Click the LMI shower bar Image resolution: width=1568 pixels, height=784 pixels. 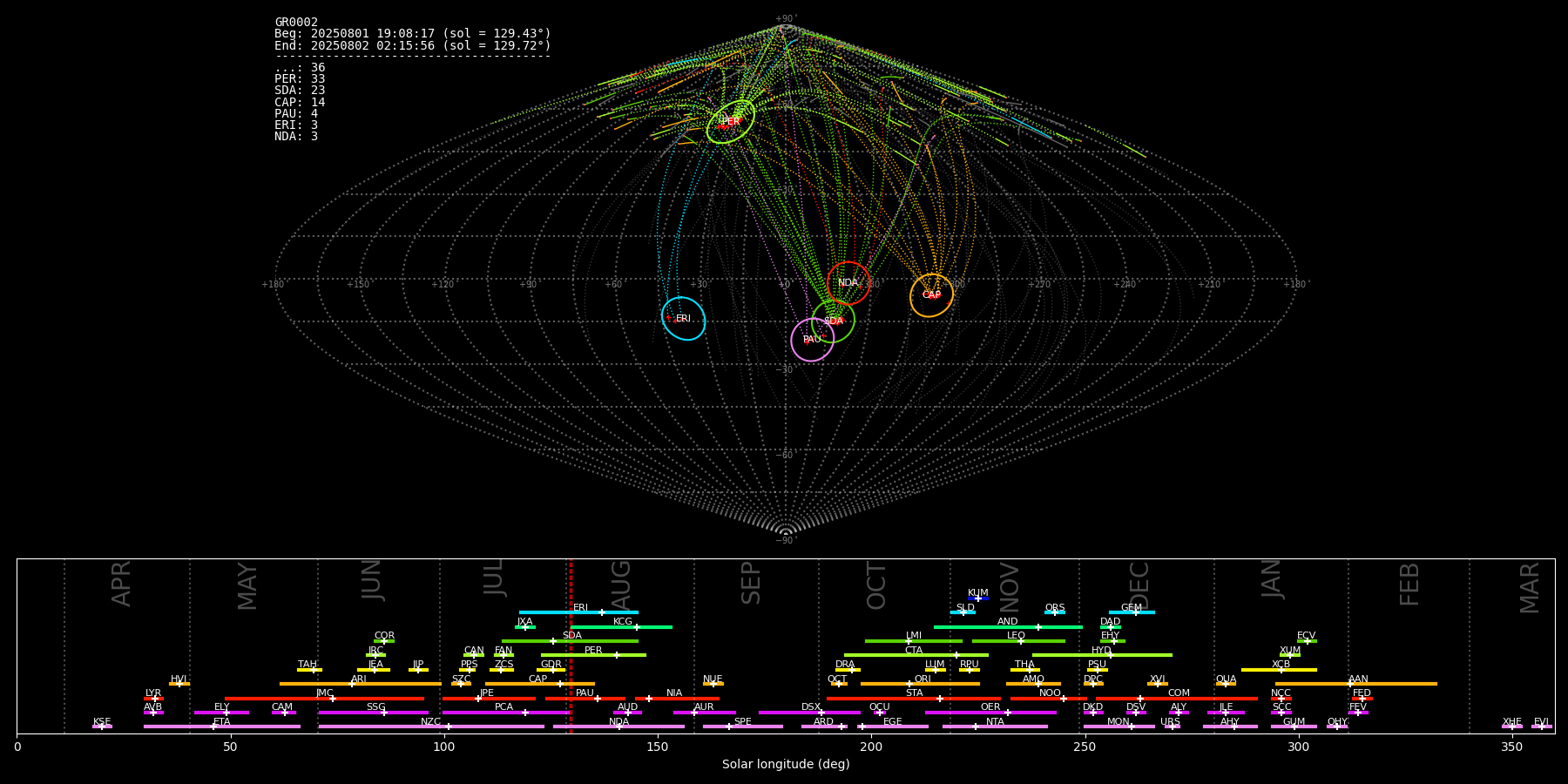click(x=914, y=641)
